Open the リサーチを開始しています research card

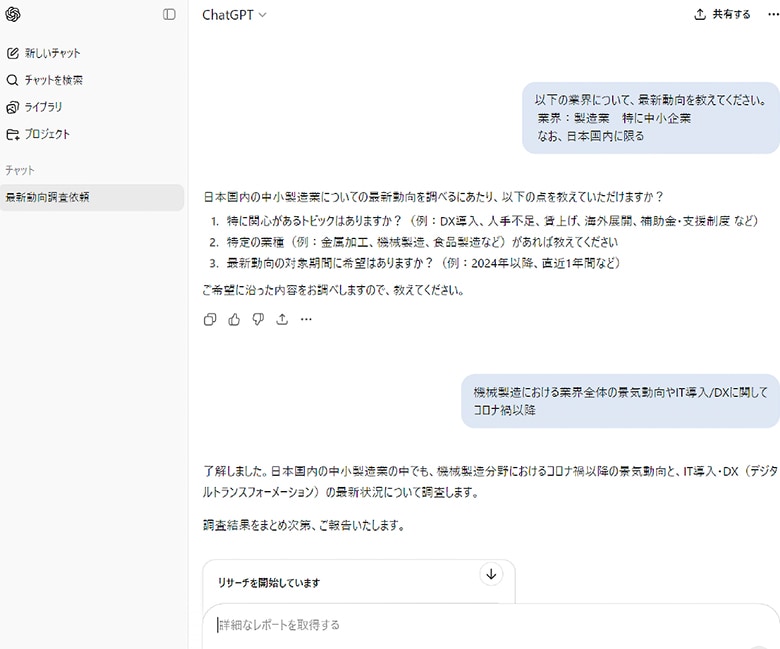click(x=350, y=582)
